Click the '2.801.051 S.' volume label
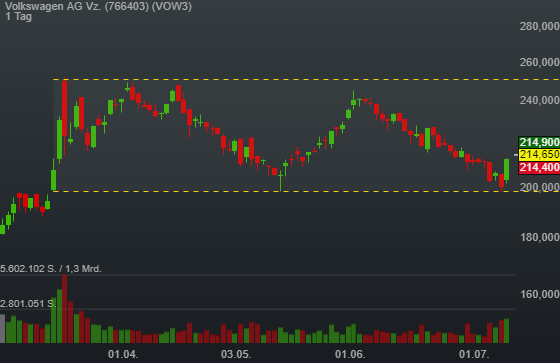Screen dimensions: 560x363 (28, 304)
